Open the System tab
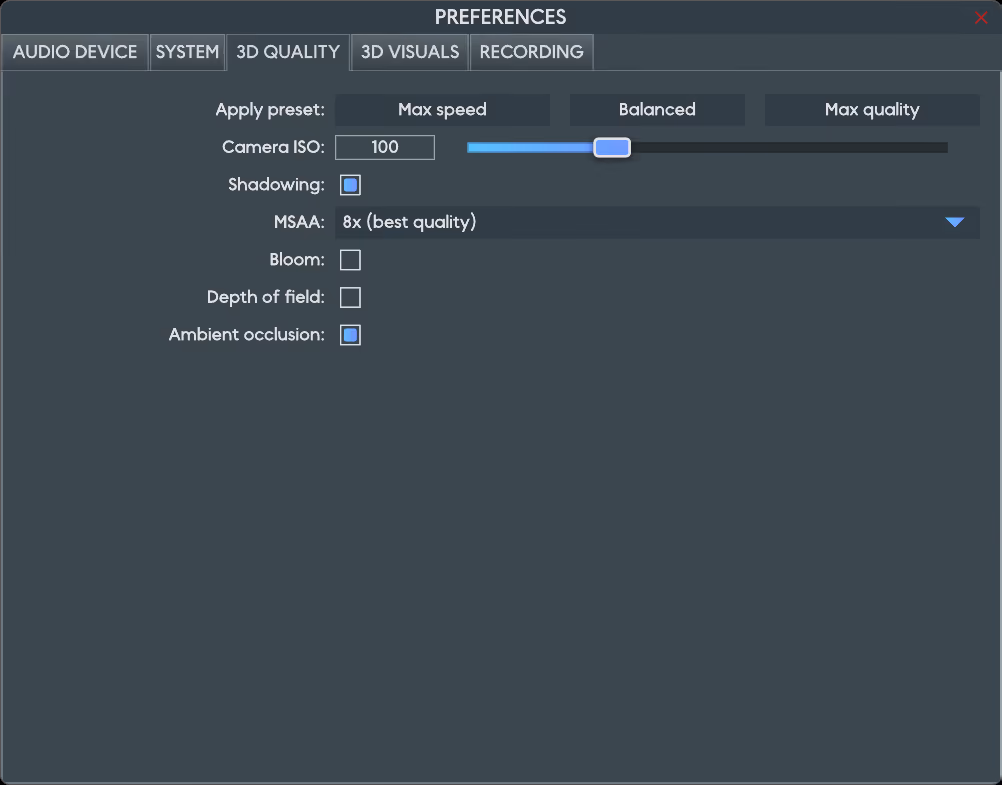1002x785 pixels. coord(187,52)
